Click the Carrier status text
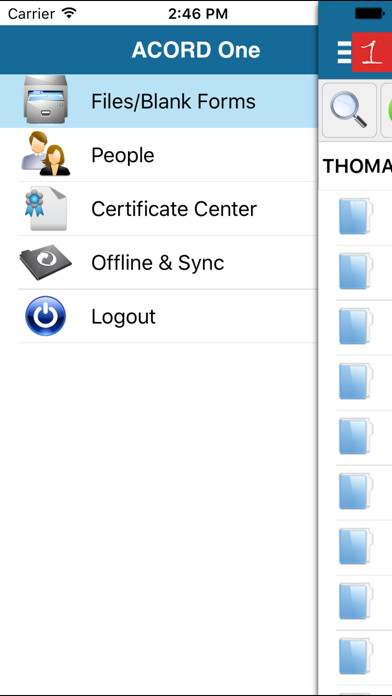 point(32,14)
